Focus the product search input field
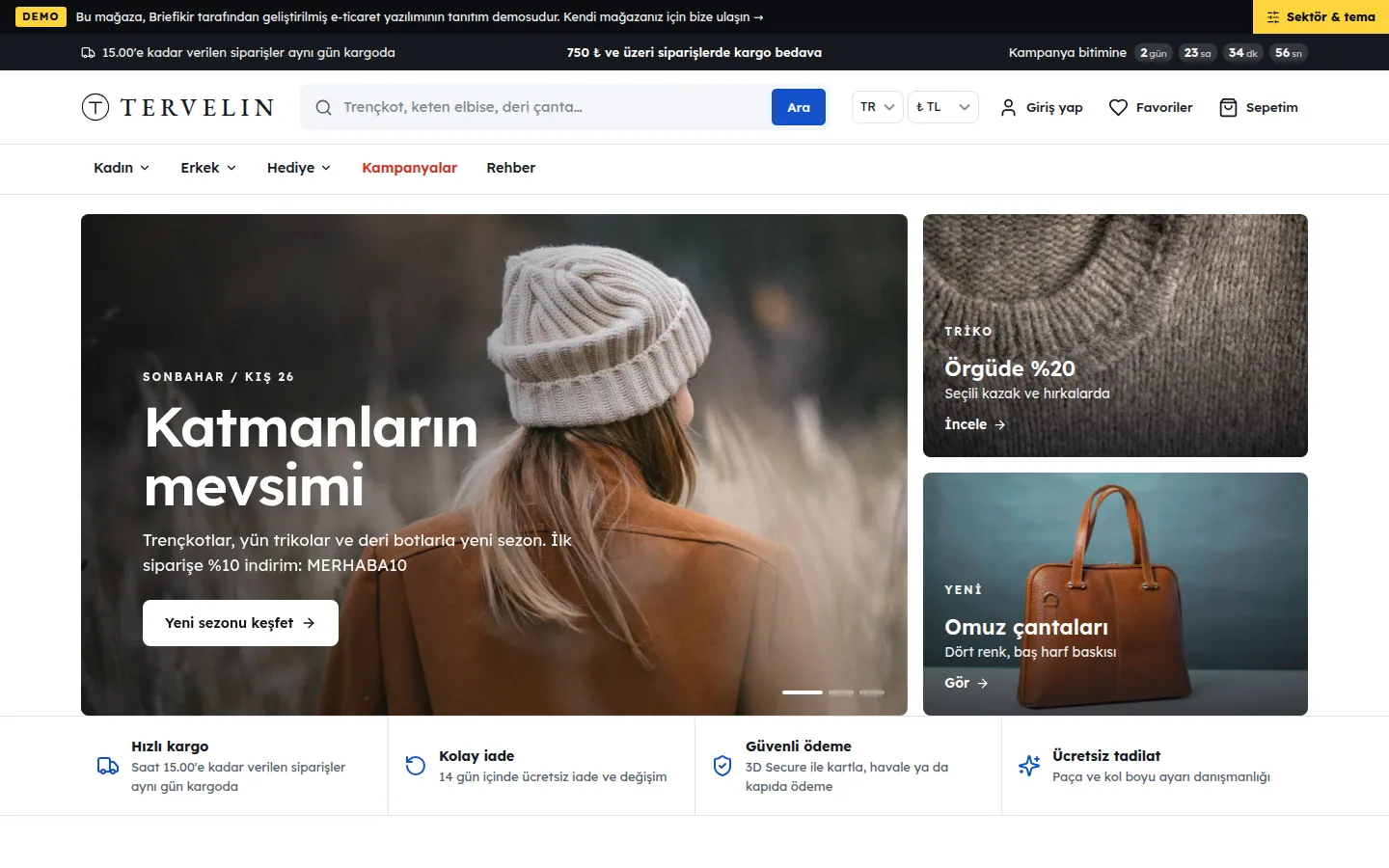The width and height of the screenshot is (1389, 868). (x=552, y=107)
